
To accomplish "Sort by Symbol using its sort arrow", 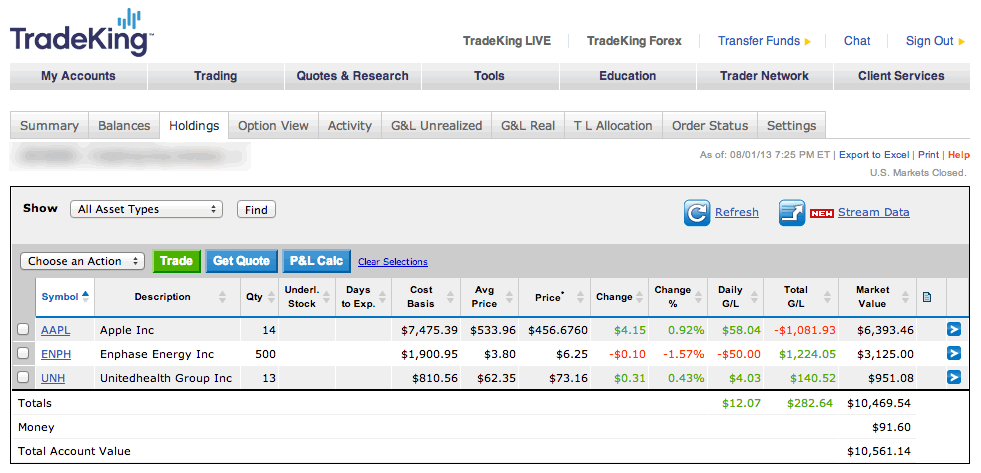I will coord(86,297).
